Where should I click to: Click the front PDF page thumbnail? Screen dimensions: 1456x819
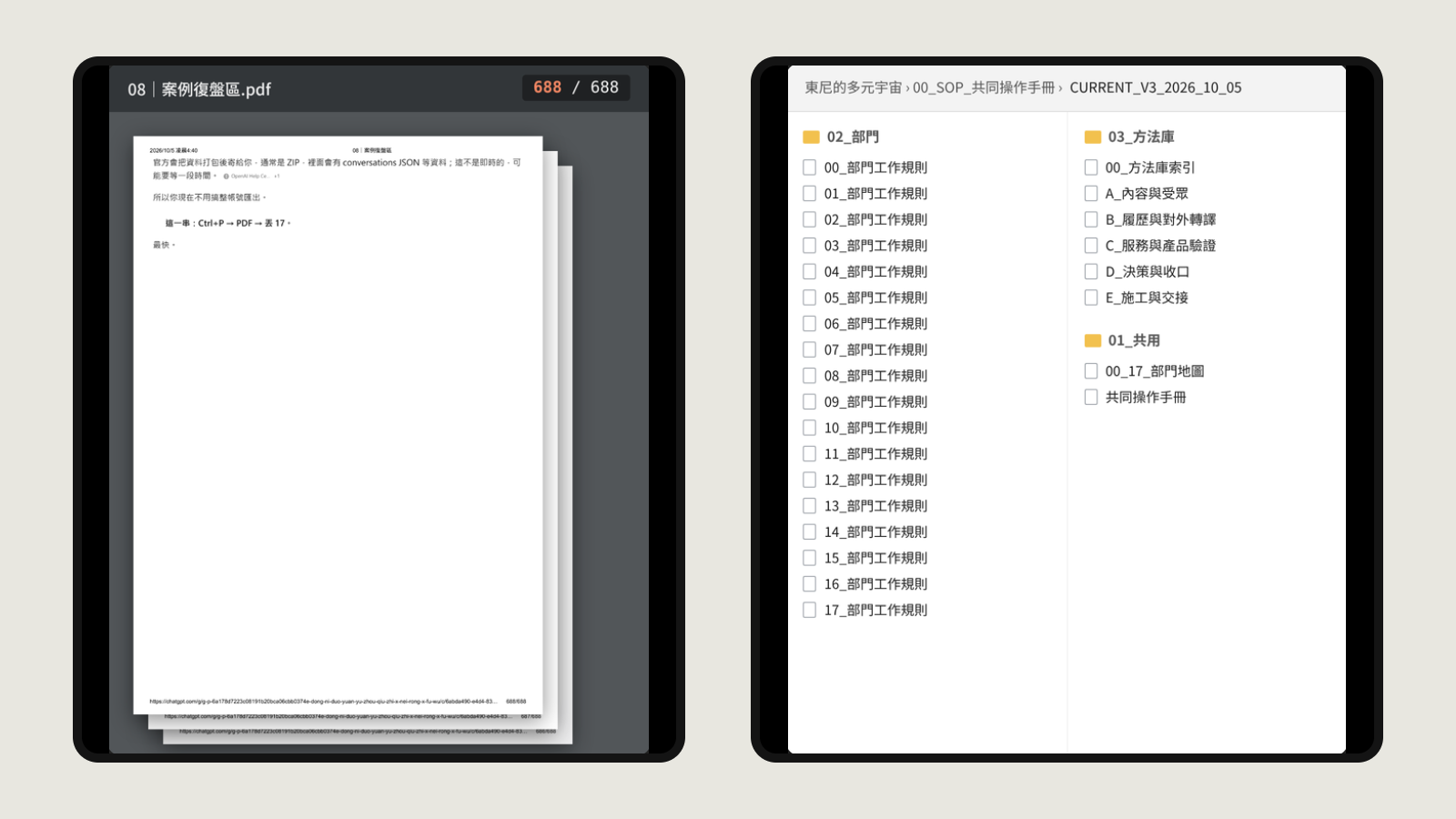tap(338, 425)
